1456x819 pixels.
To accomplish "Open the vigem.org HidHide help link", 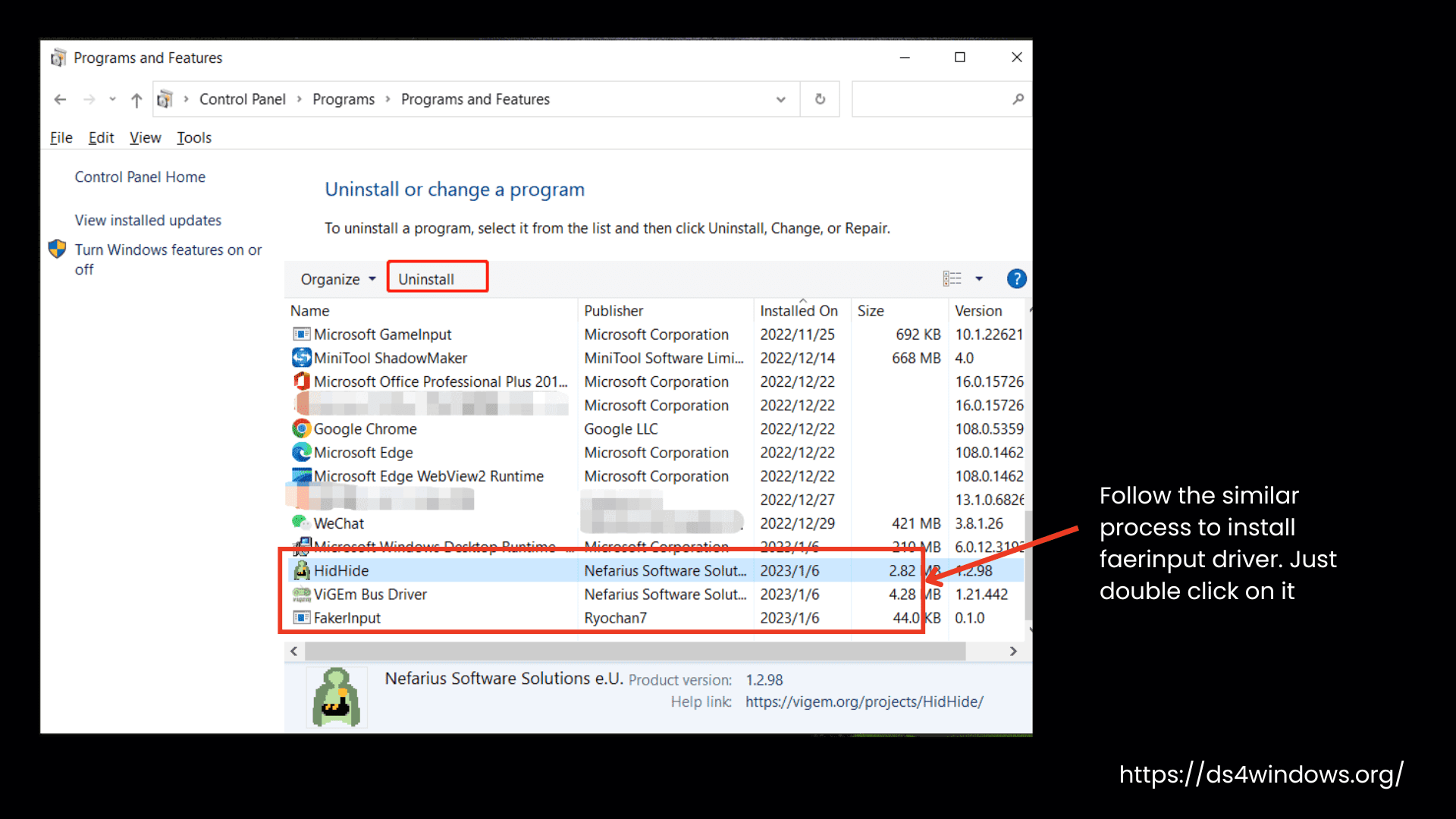I will [x=864, y=701].
